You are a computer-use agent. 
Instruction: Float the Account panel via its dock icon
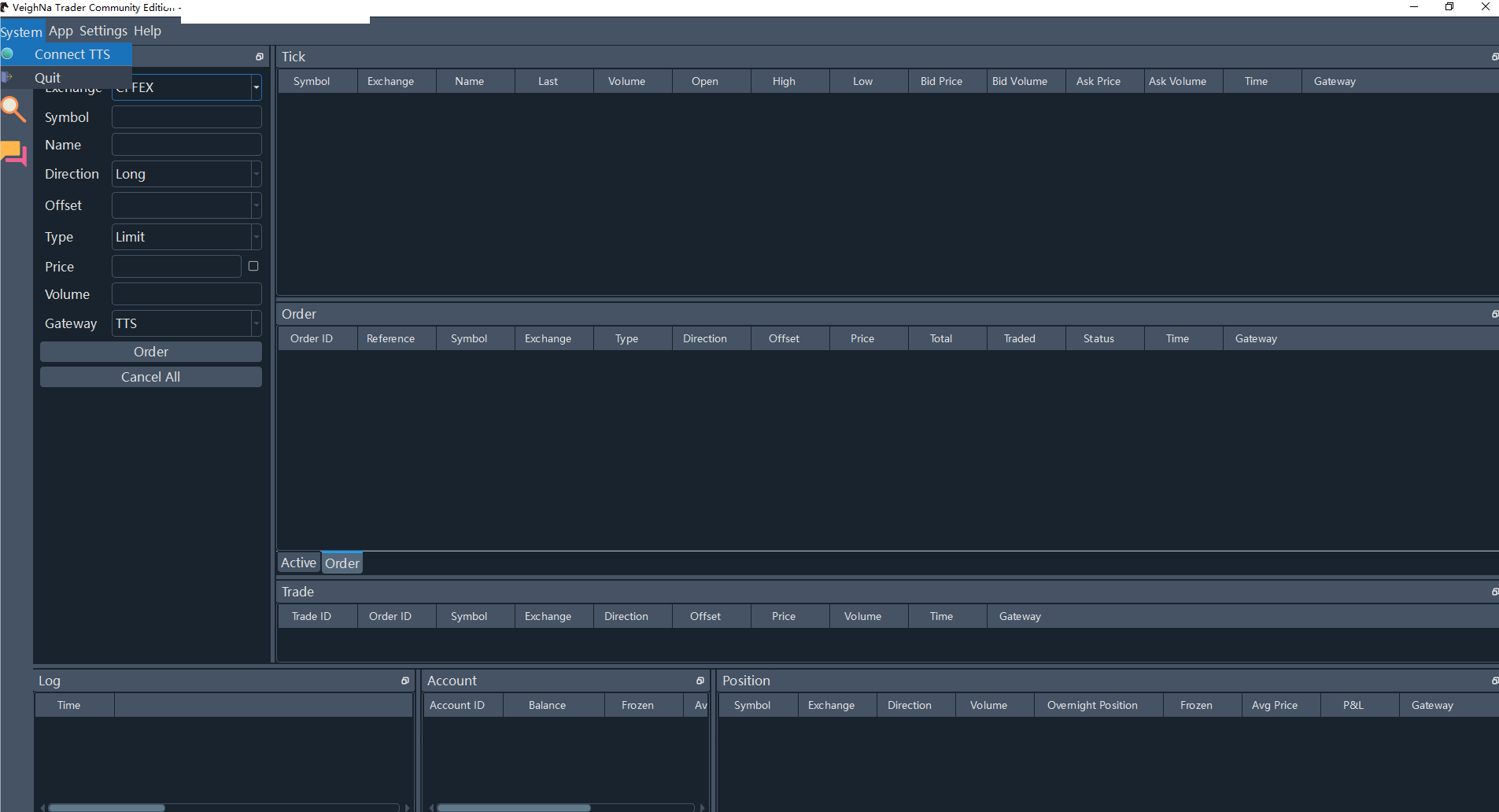pyautogui.click(x=700, y=681)
